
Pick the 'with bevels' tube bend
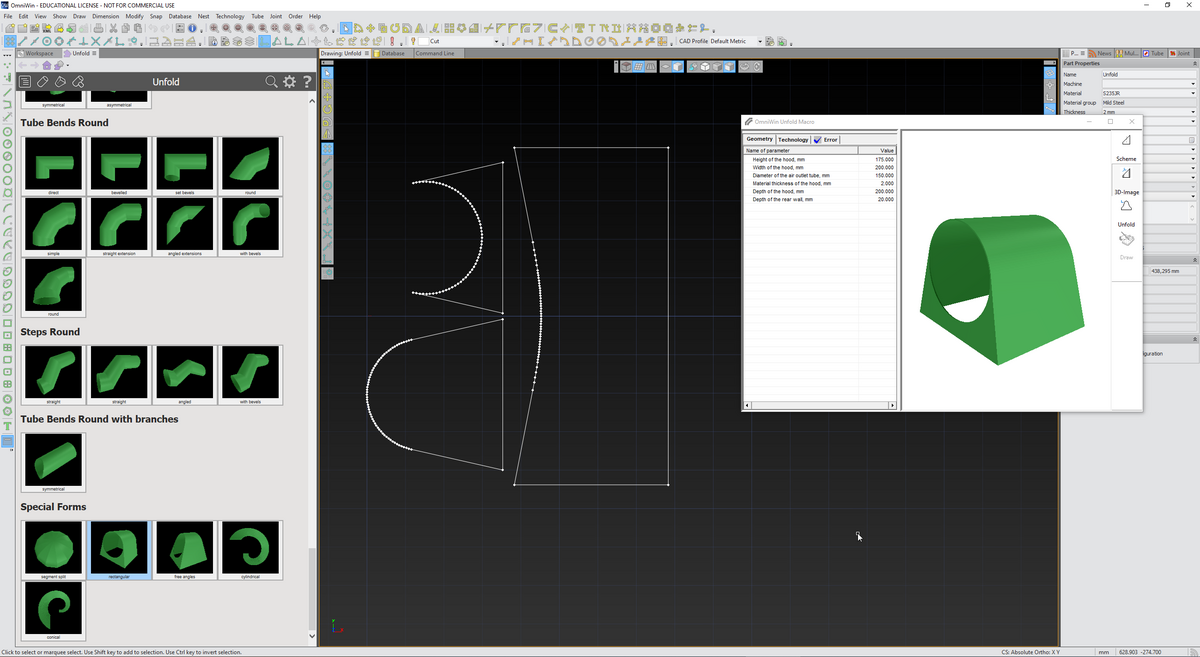(x=250, y=227)
